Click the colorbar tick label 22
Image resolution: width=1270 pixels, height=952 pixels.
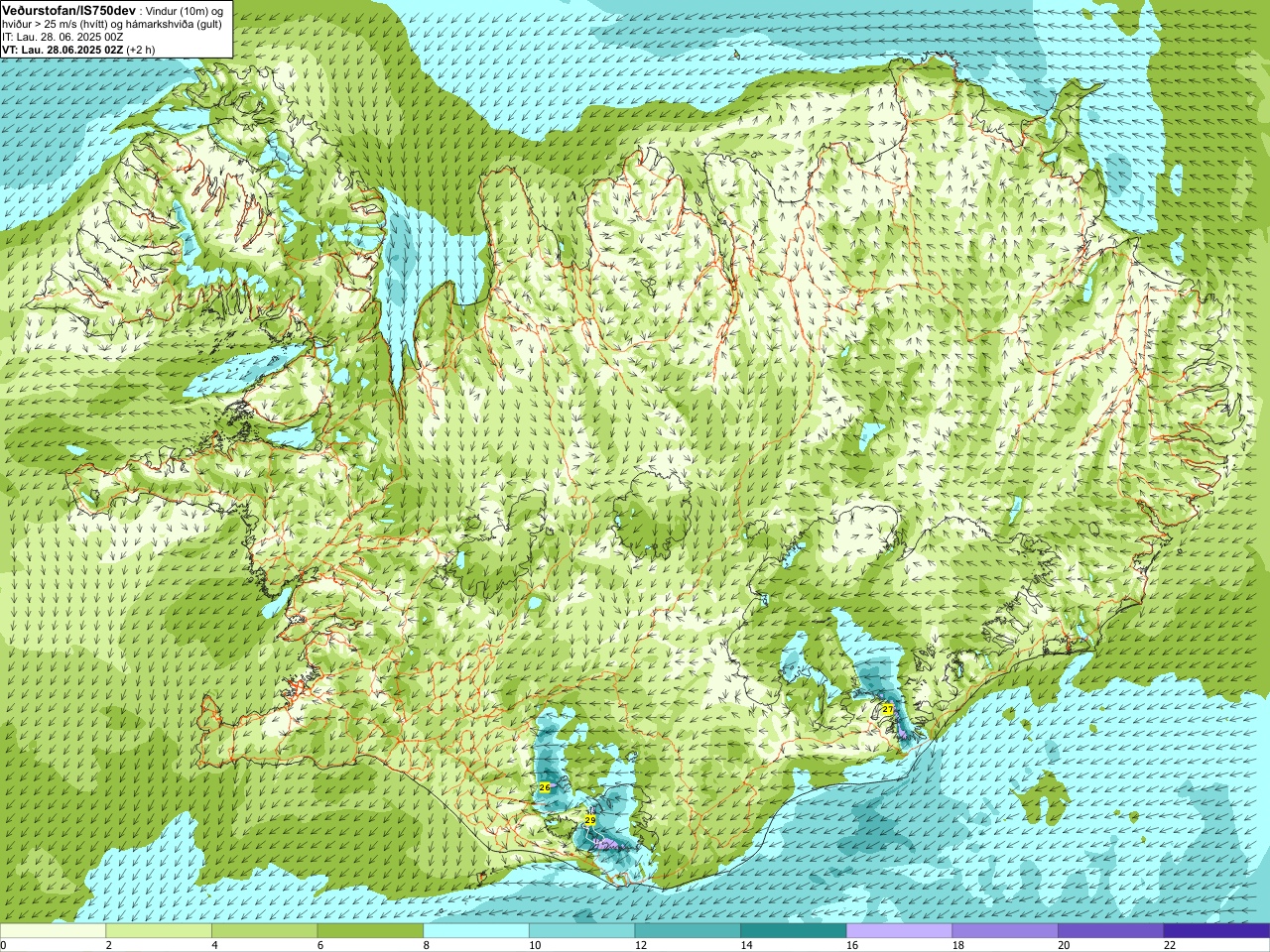1169,945
